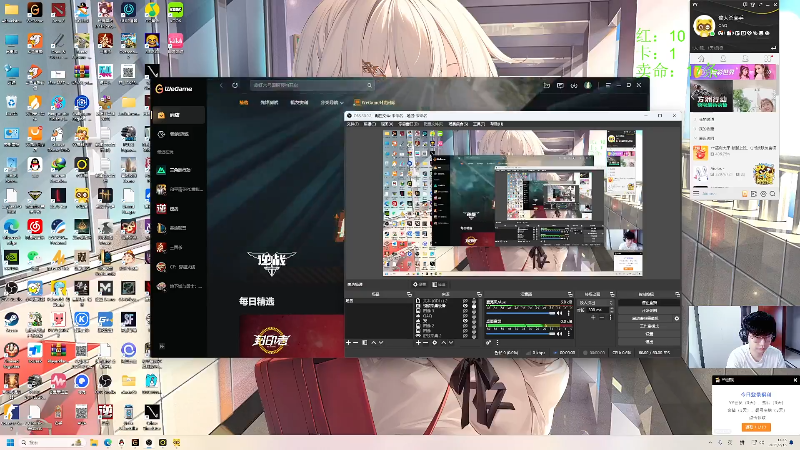Open first mixer channel three-dot options menu
The image size is (800, 450).
pos(568,313)
